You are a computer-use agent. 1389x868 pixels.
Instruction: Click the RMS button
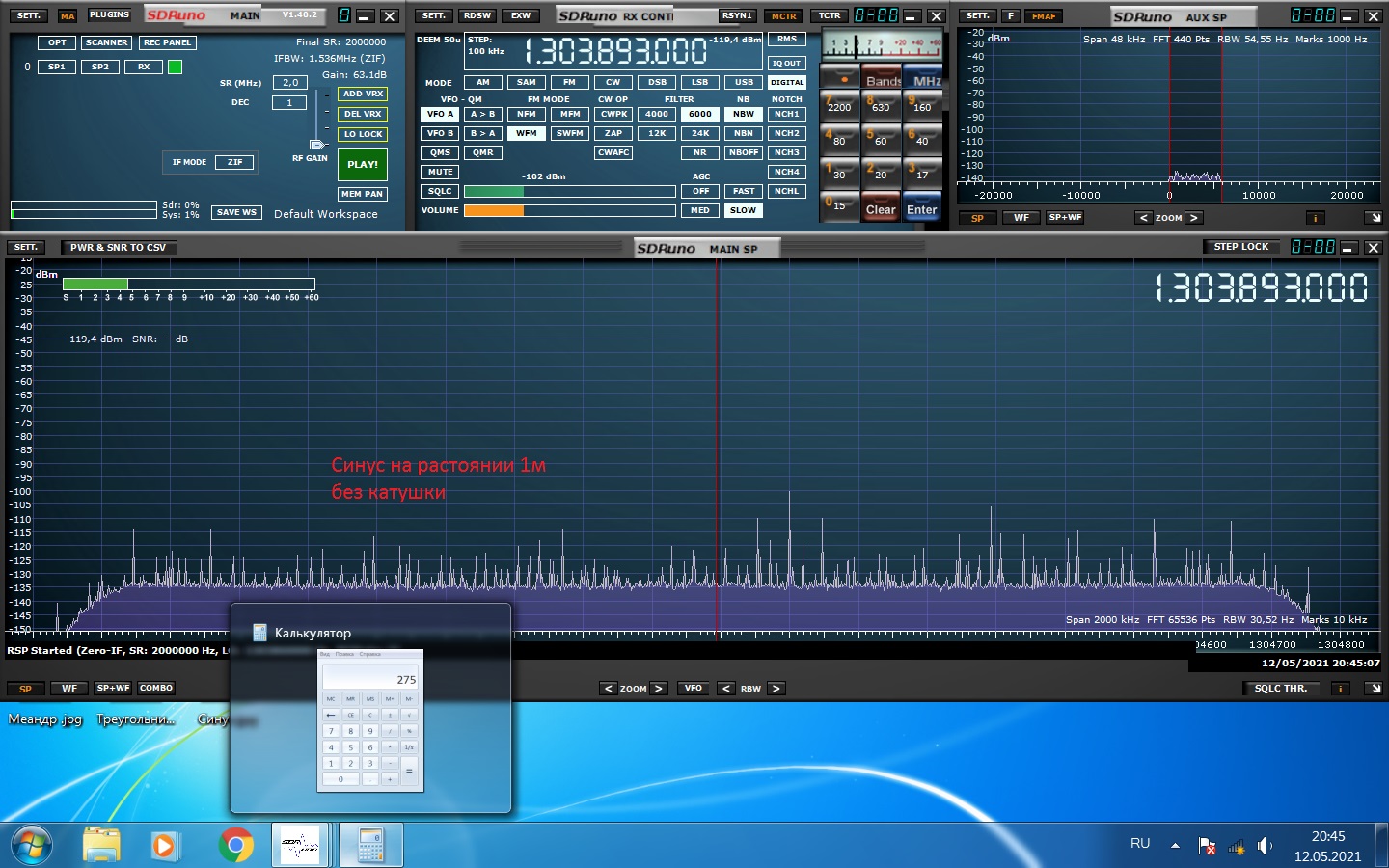coord(787,39)
